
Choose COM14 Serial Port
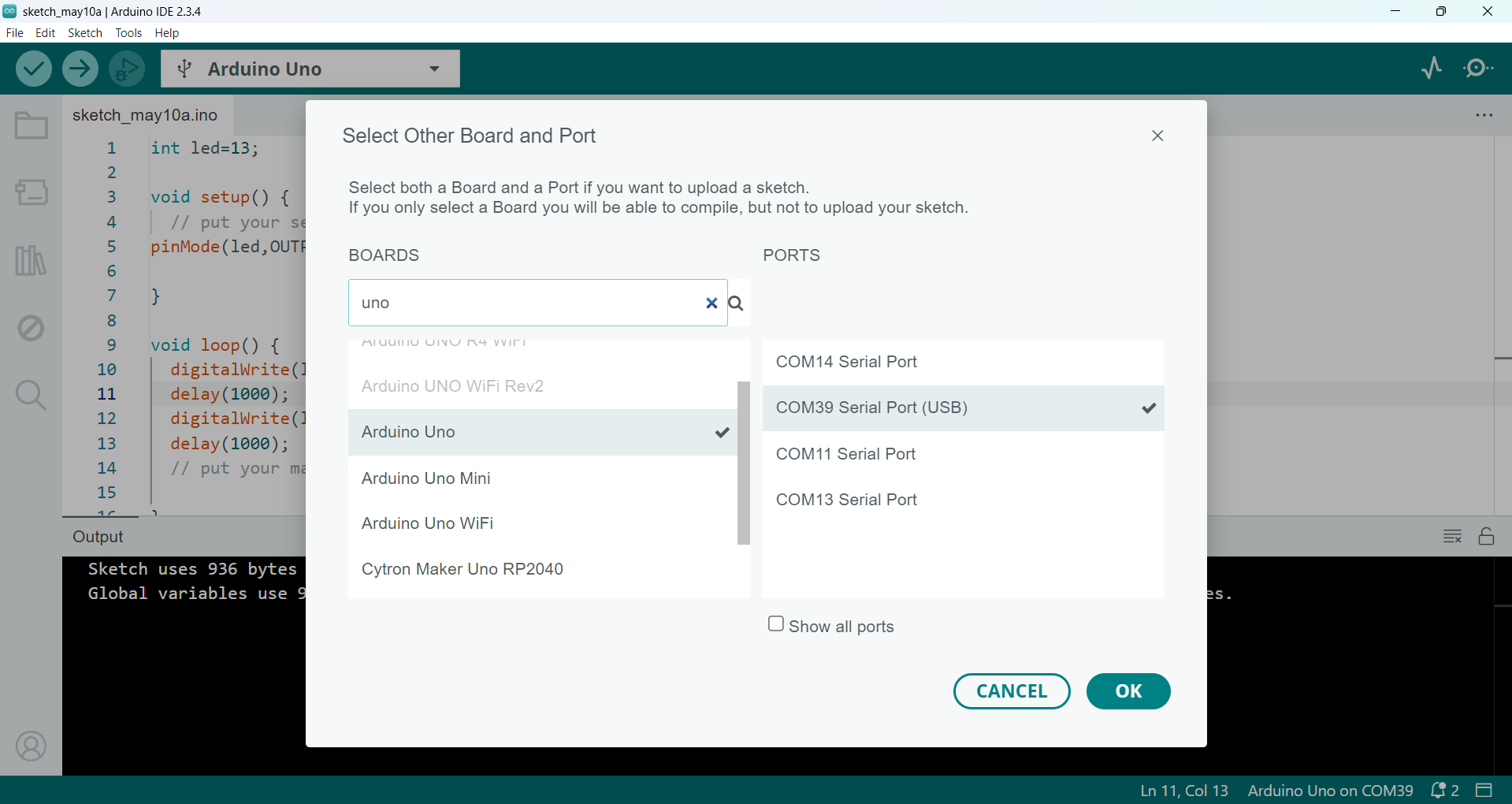[963, 362]
